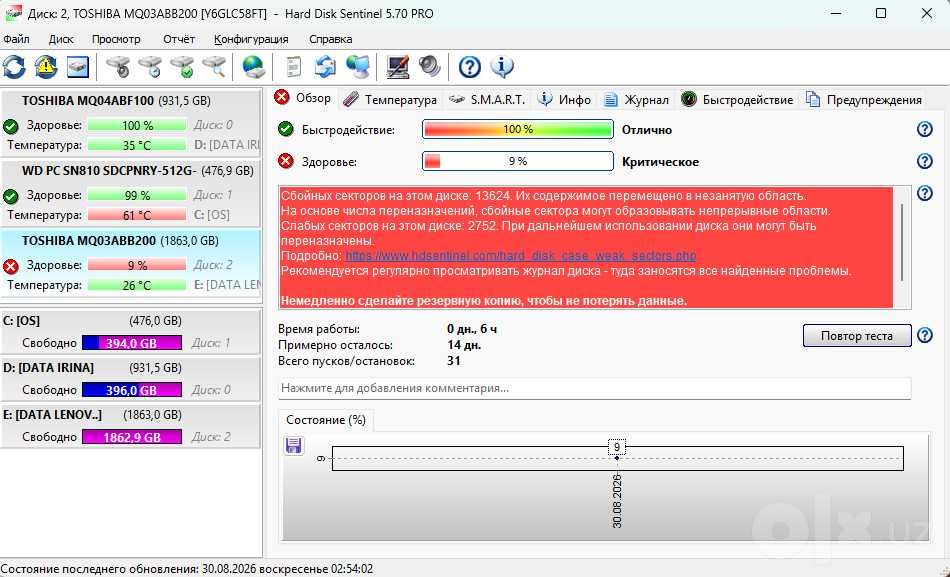The image size is (950, 577).
Task: Click the globe with monitor toolbar icon
Action: [358, 67]
